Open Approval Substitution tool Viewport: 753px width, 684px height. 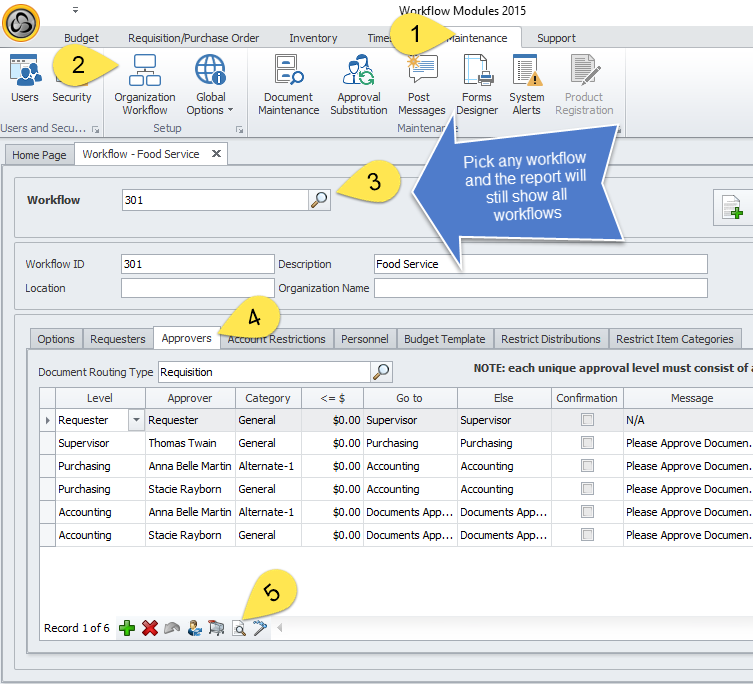359,84
